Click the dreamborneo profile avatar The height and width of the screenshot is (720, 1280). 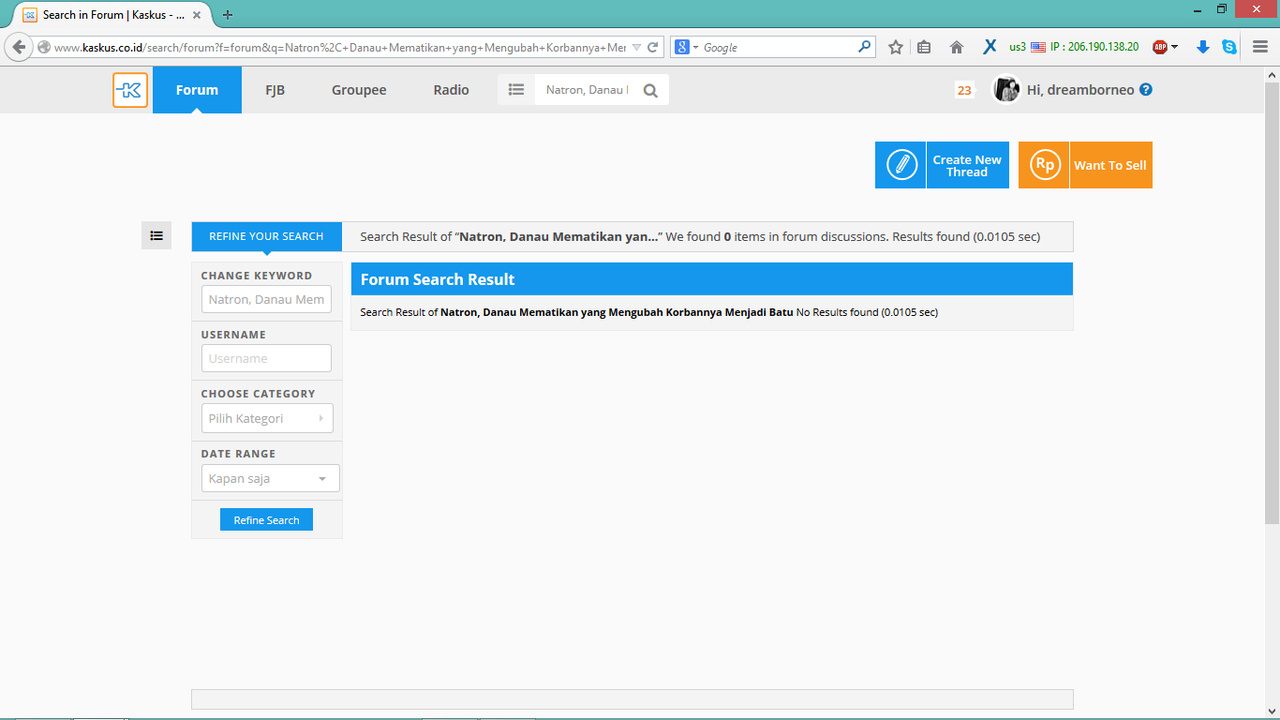coord(1005,90)
